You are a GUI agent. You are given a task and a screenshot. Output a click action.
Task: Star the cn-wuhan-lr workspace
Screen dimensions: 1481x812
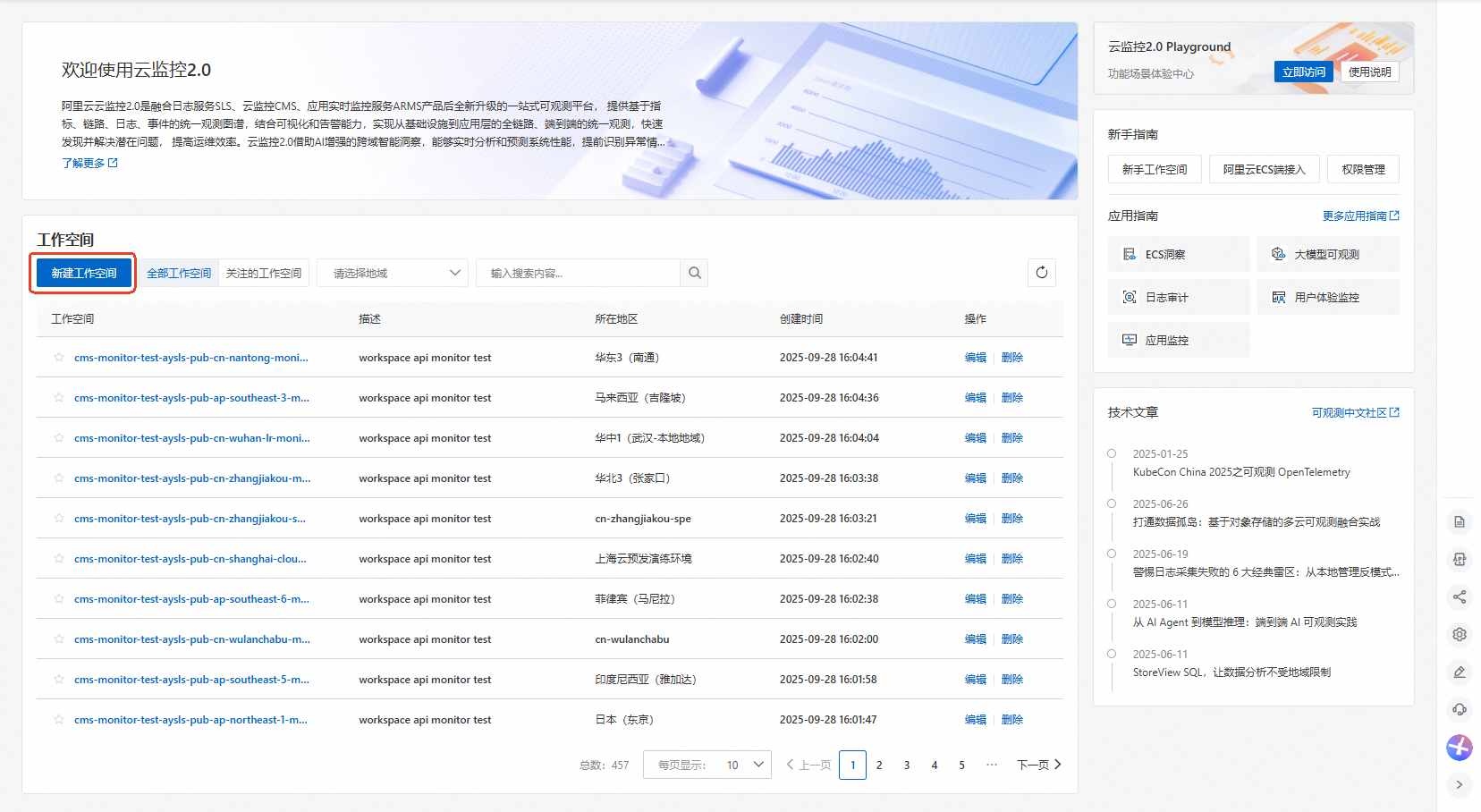click(x=59, y=438)
